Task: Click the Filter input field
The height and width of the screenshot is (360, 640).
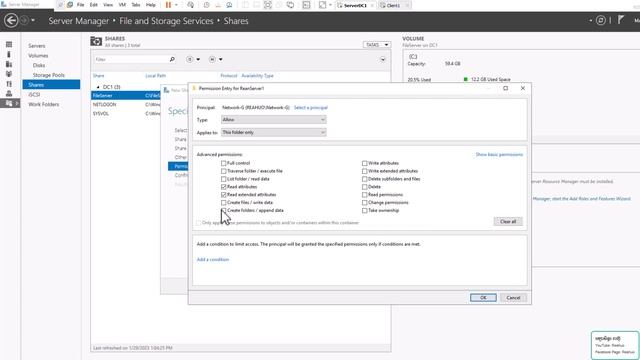Action: tap(131, 59)
